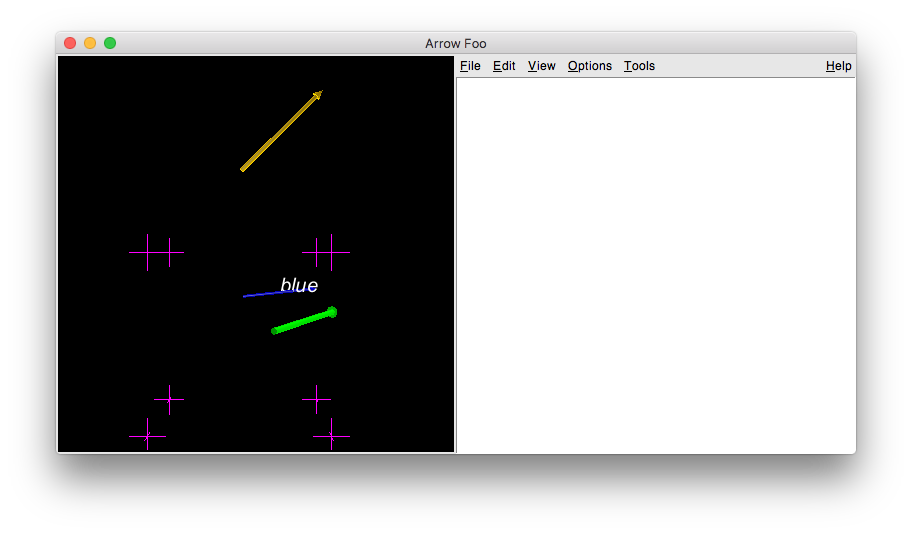The image size is (912, 534).
Task: Open the View menu
Action: [541, 66]
